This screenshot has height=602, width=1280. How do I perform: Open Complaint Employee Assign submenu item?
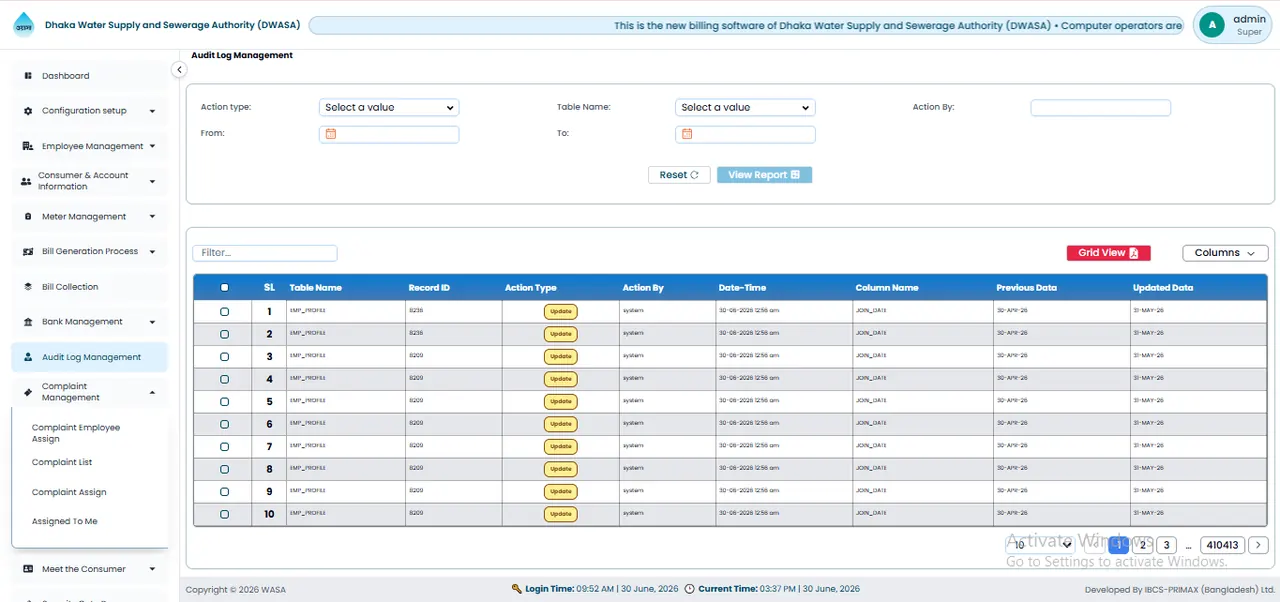click(76, 433)
